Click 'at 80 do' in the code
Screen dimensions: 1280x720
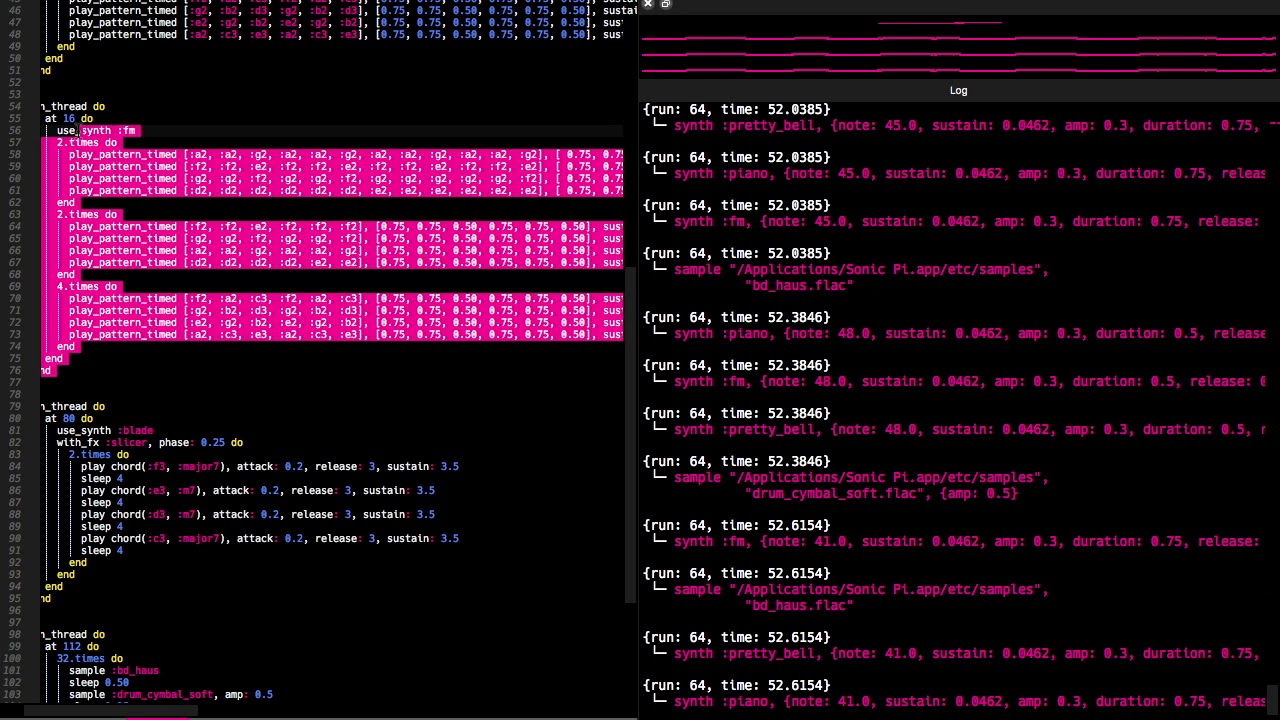pyautogui.click(x=69, y=418)
